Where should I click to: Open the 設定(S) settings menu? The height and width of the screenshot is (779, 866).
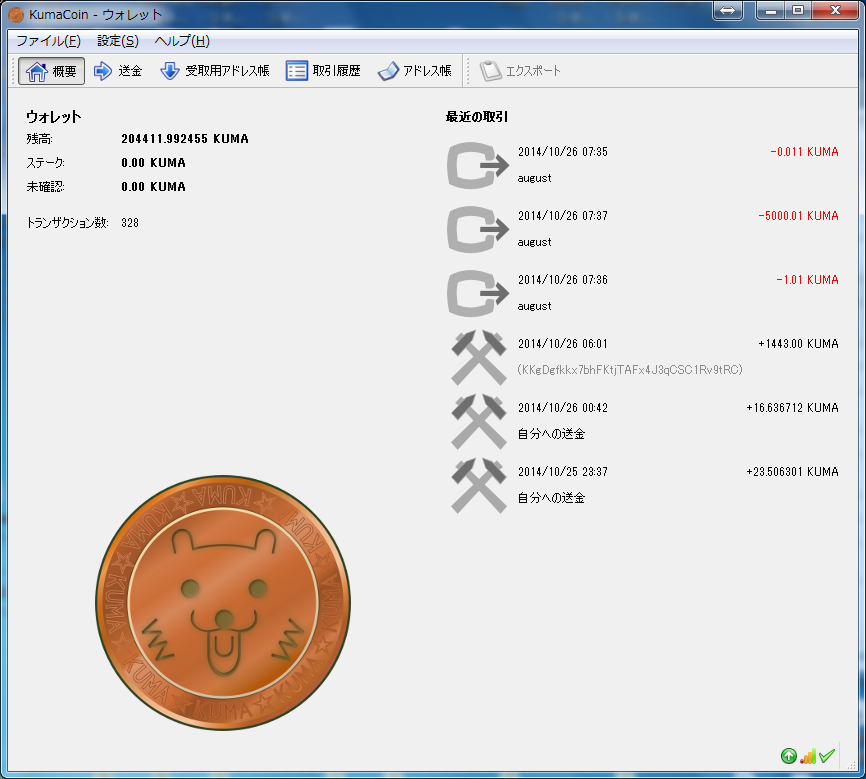[x=118, y=41]
